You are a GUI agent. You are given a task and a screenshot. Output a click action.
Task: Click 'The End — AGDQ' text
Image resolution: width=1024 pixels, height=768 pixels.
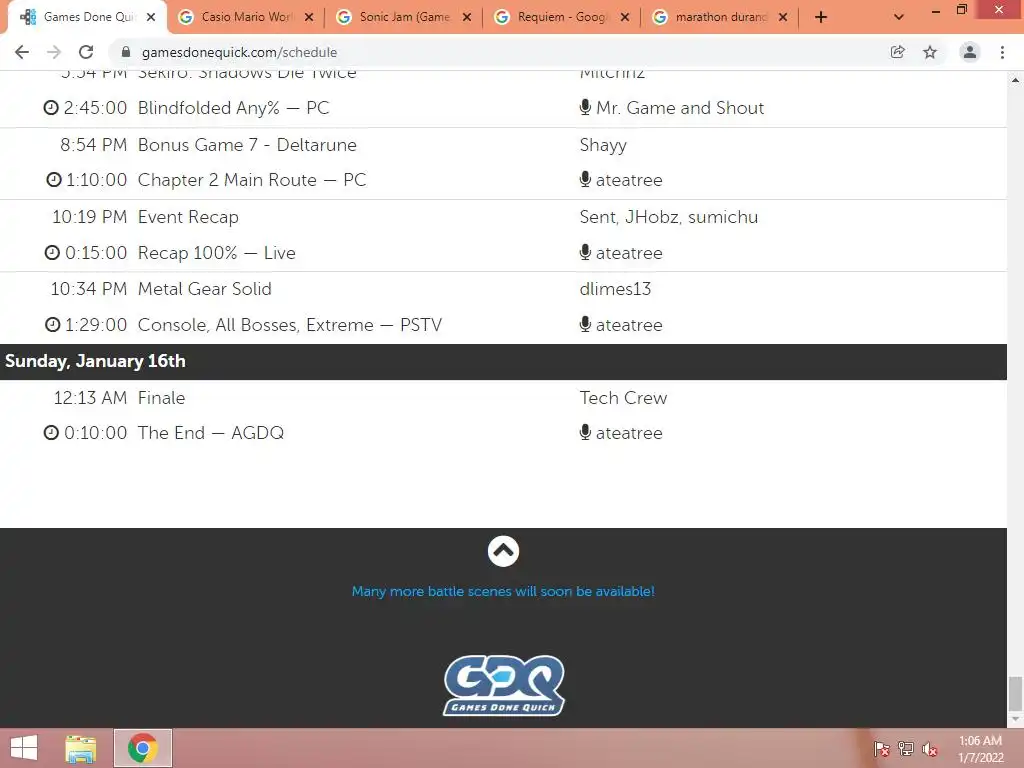point(210,433)
